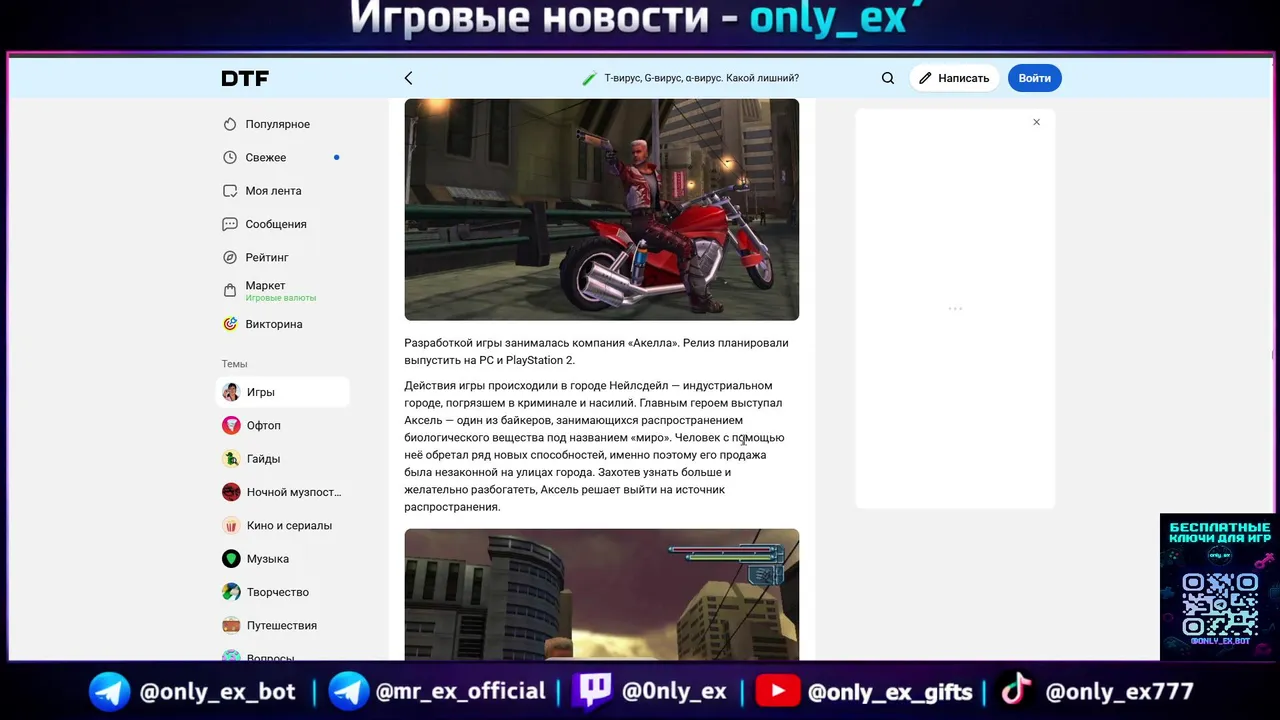Select the Музыка topic
The height and width of the screenshot is (720, 1280).
tap(268, 559)
